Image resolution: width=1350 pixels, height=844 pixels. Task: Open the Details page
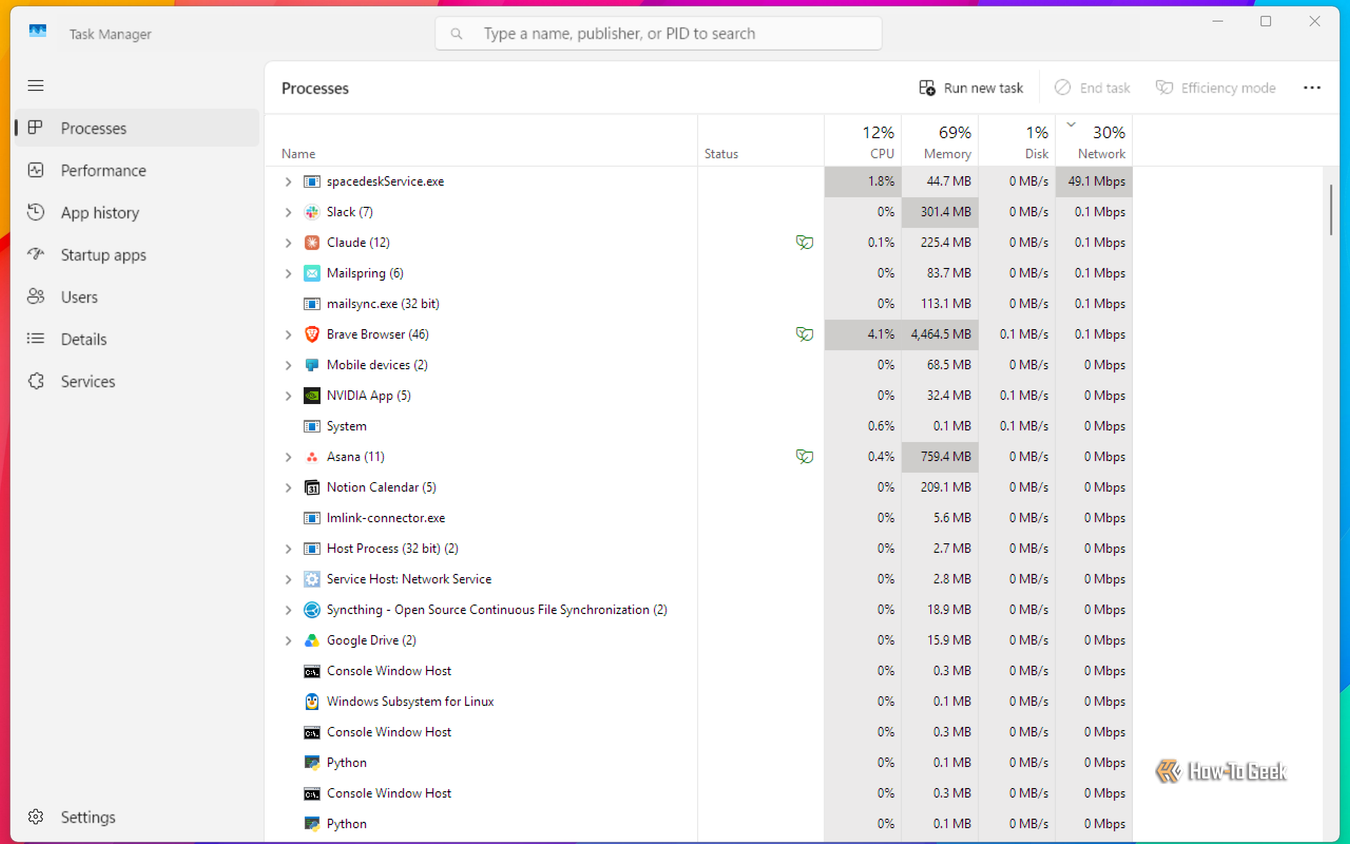pyautogui.click(x=138, y=339)
